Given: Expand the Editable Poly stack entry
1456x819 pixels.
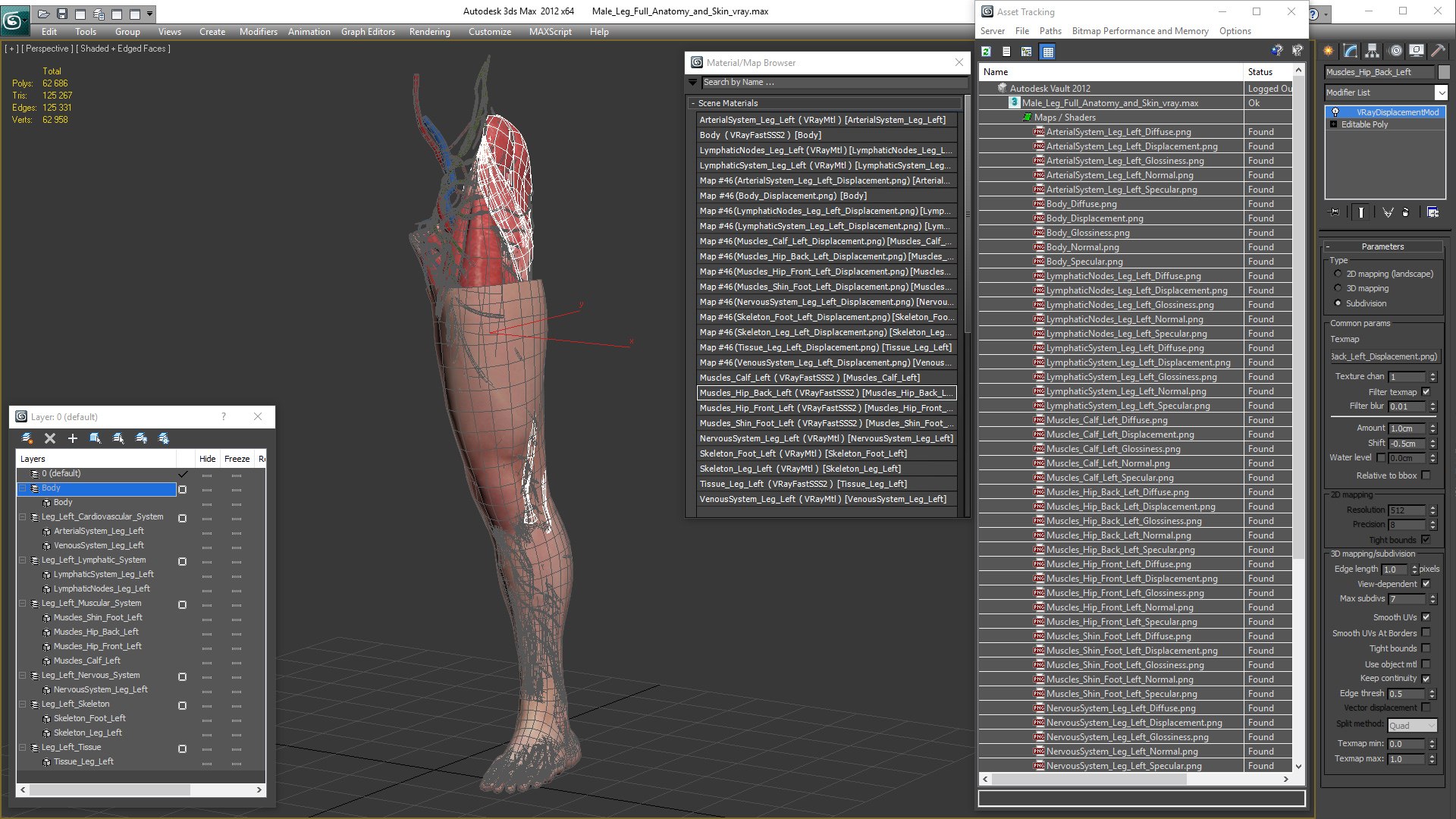Looking at the screenshot, I should tap(1334, 124).
